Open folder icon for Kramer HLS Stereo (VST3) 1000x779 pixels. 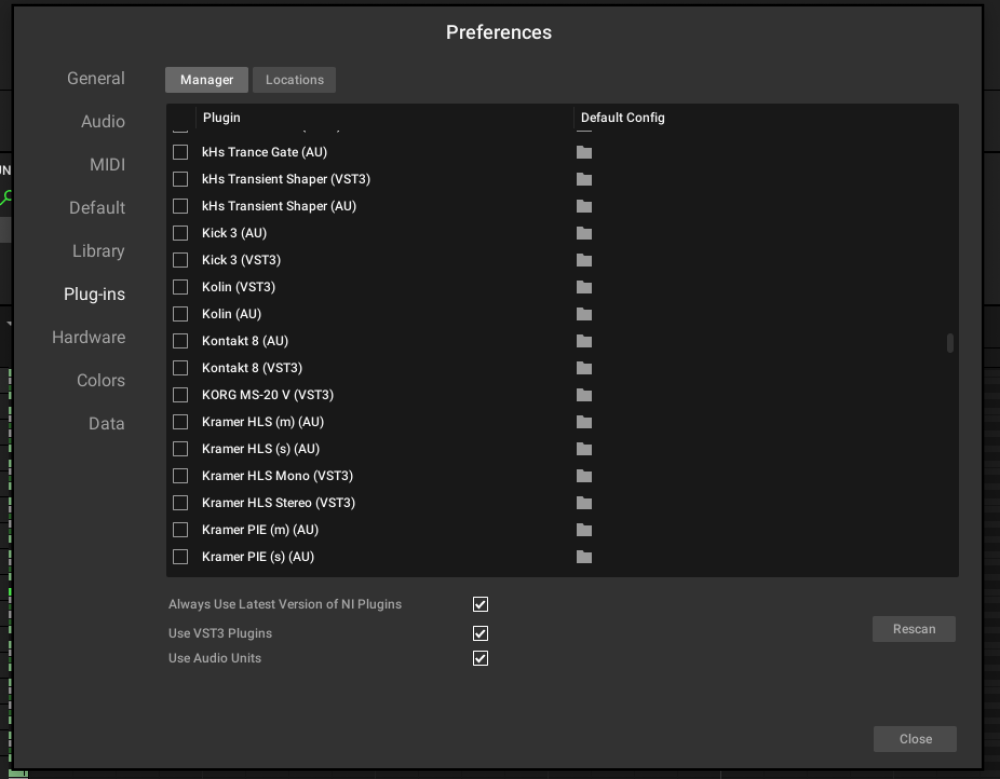[584, 503]
